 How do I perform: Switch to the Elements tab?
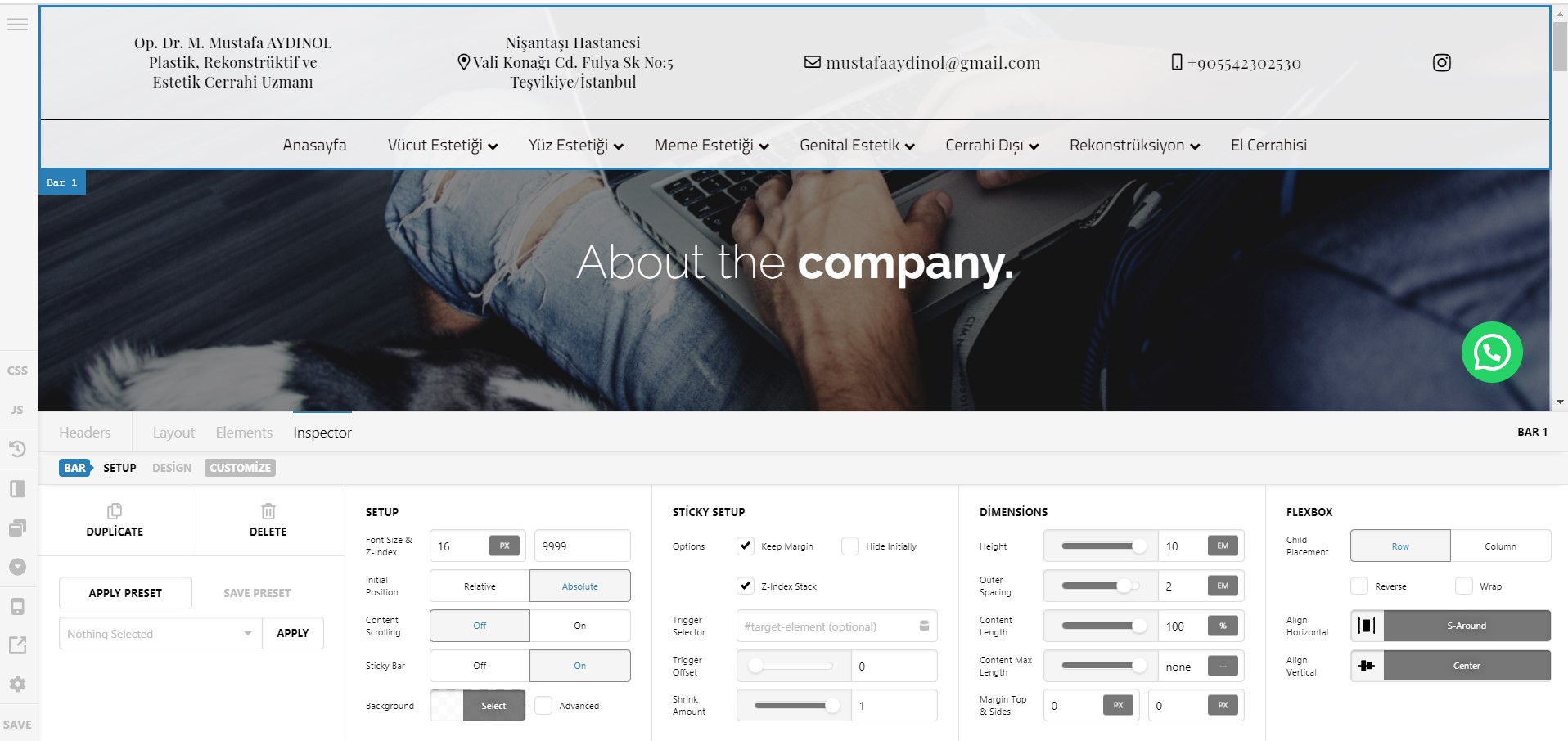244,433
